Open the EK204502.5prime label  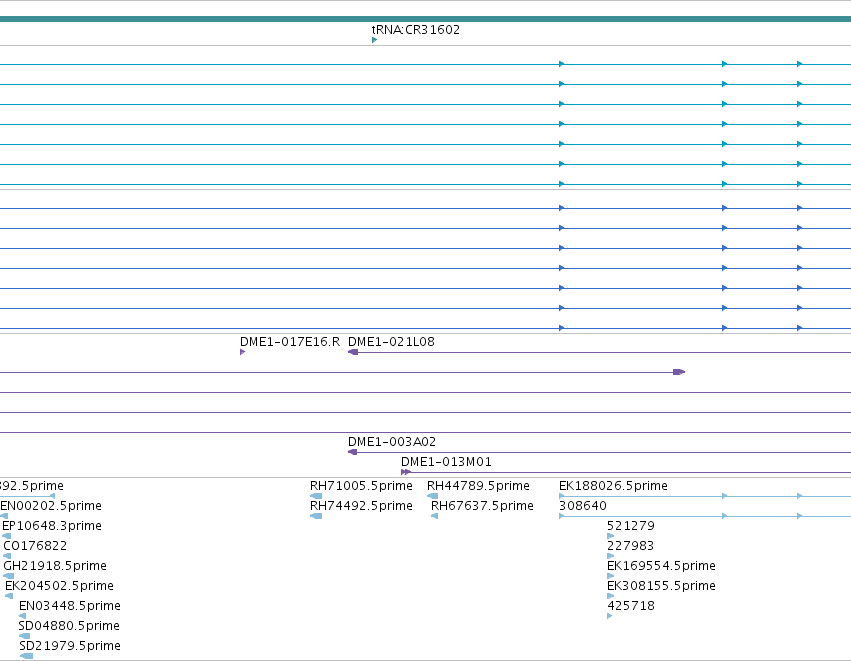(59, 586)
